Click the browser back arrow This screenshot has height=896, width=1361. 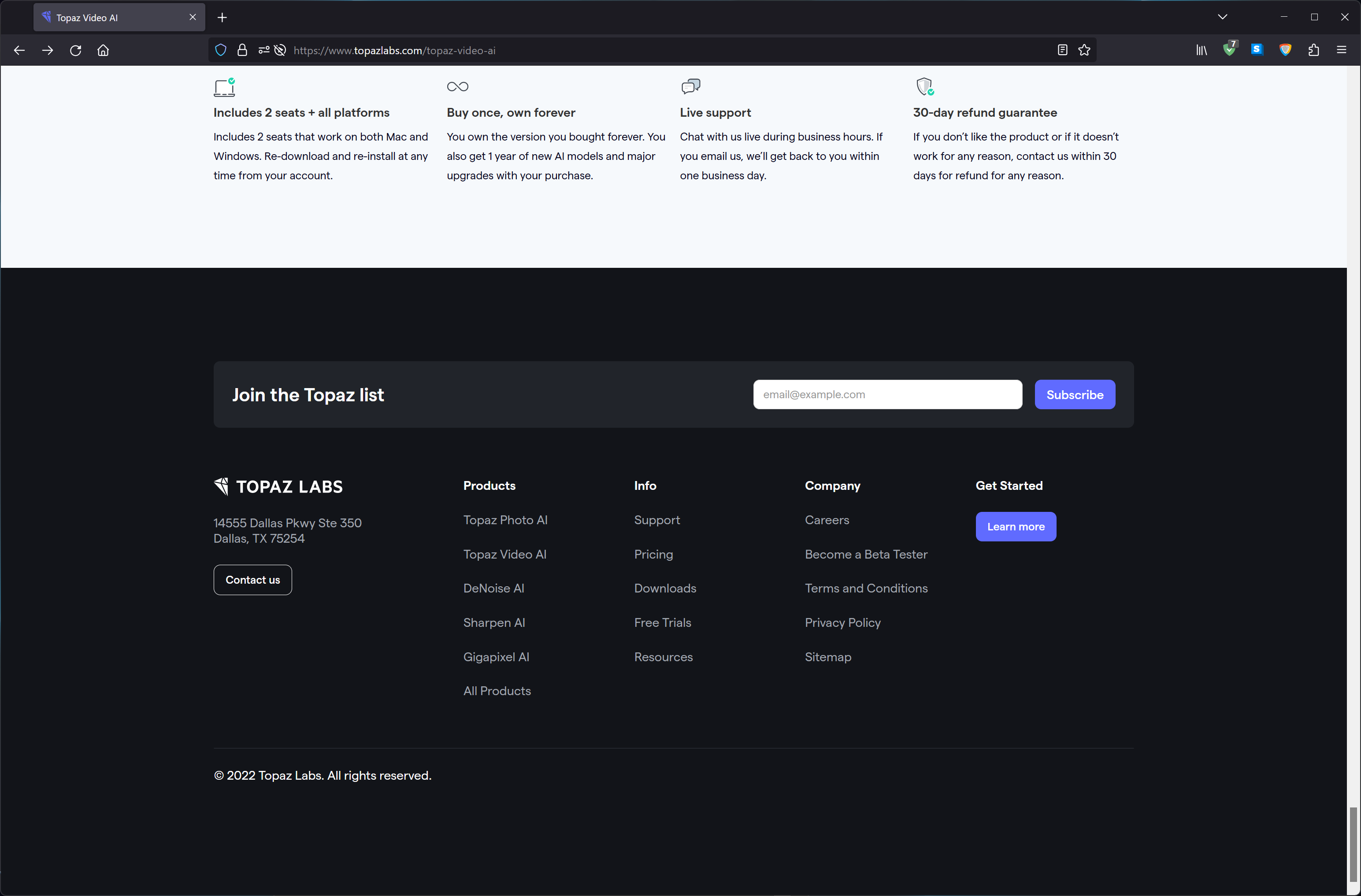click(x=19, y=50)
